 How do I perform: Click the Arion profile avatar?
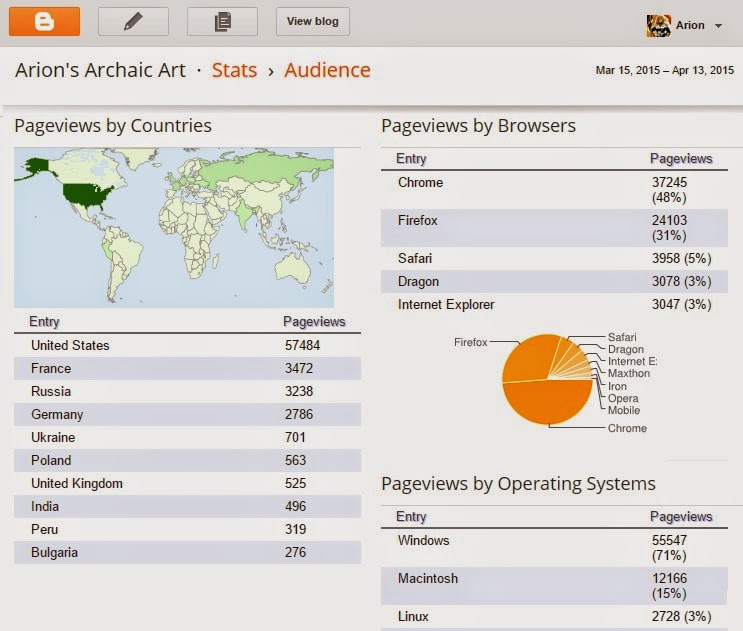click(659, 26)
